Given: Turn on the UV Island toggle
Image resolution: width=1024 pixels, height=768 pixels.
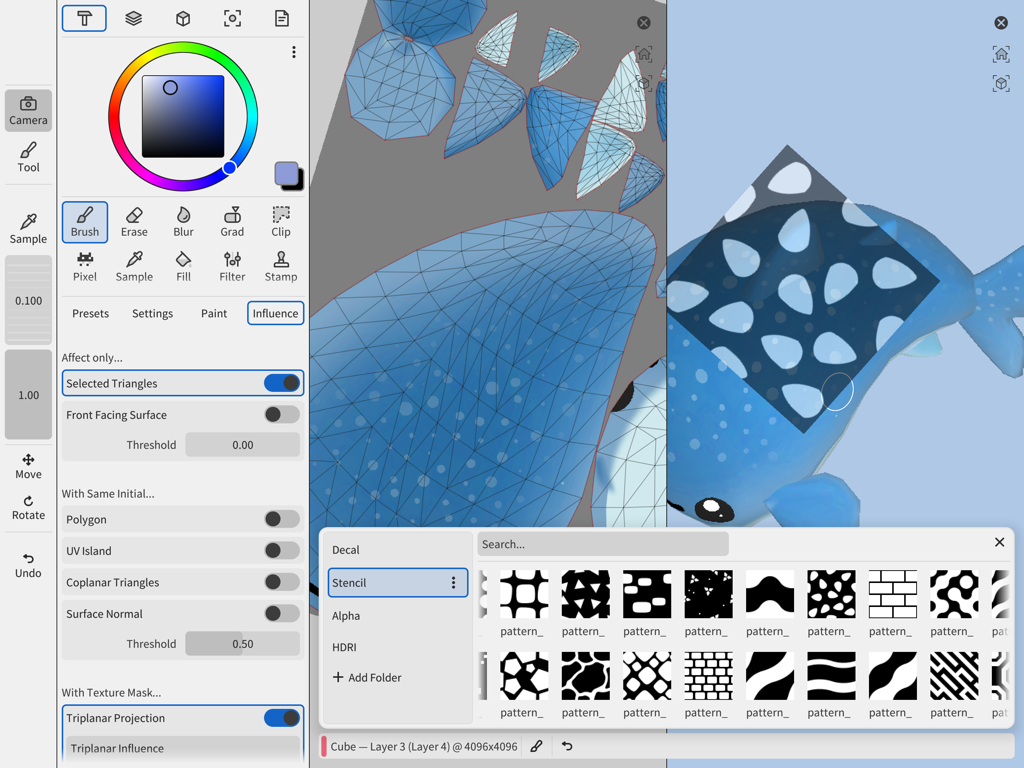Looking at the screenshot, I should (281, 551).
